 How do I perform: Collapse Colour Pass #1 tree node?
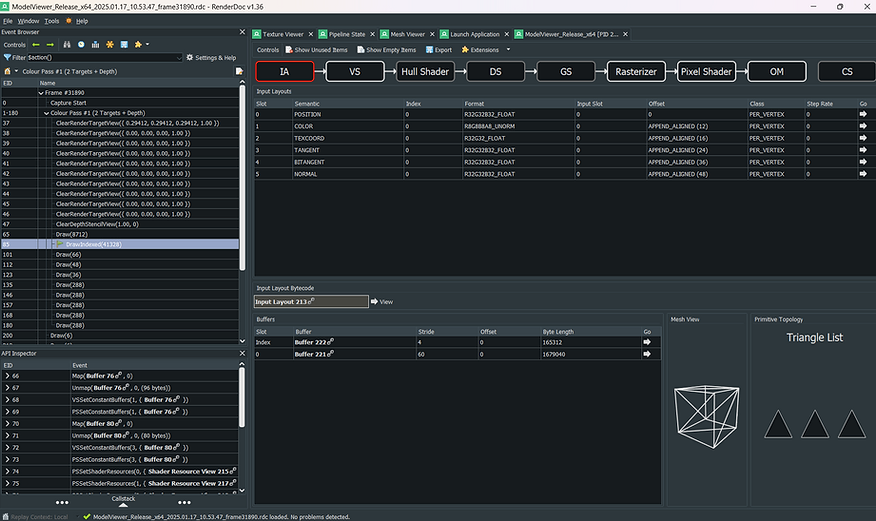coord(46,113)
